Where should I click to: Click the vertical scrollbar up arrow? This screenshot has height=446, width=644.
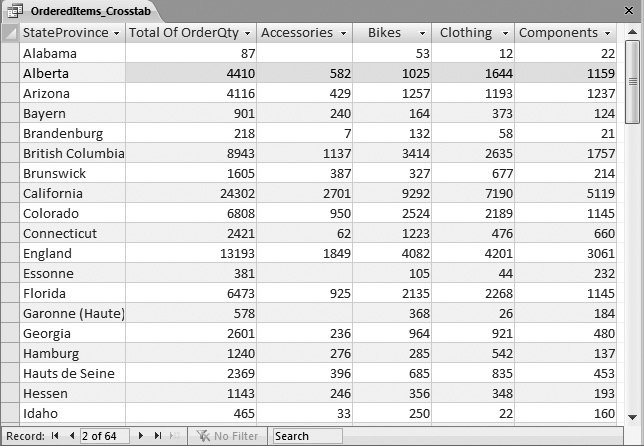[632, 32]
